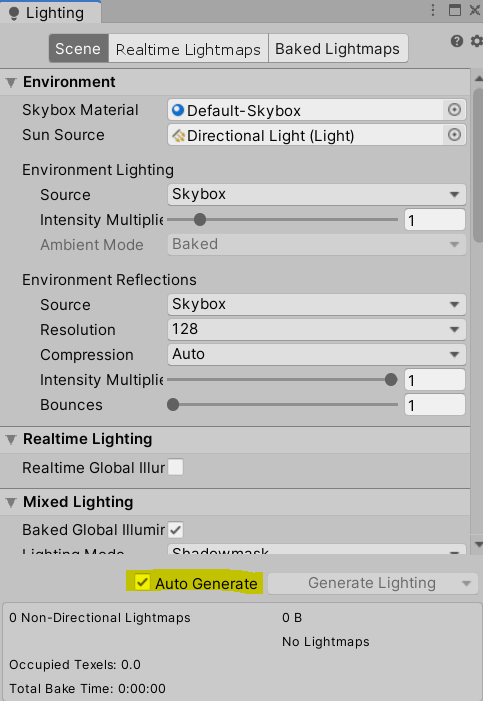
Task: Click the Bounces slider handle
Action: coord(173,405)
